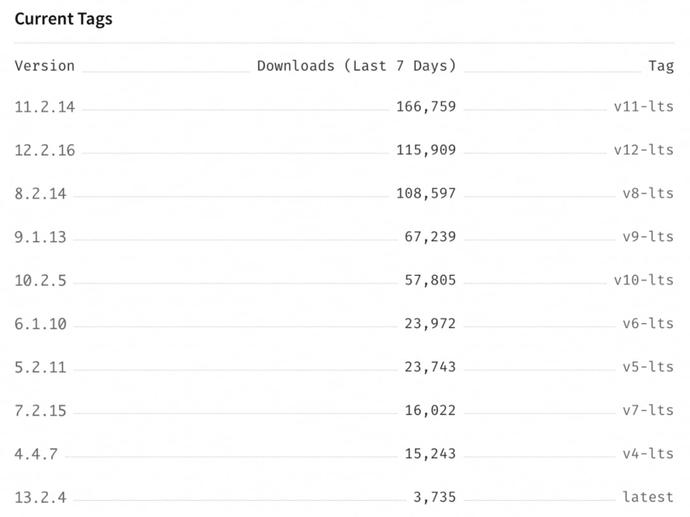Open version 9.1.13
The height and width of the screenshot is (517, 690).
click(x=40, y=237)
